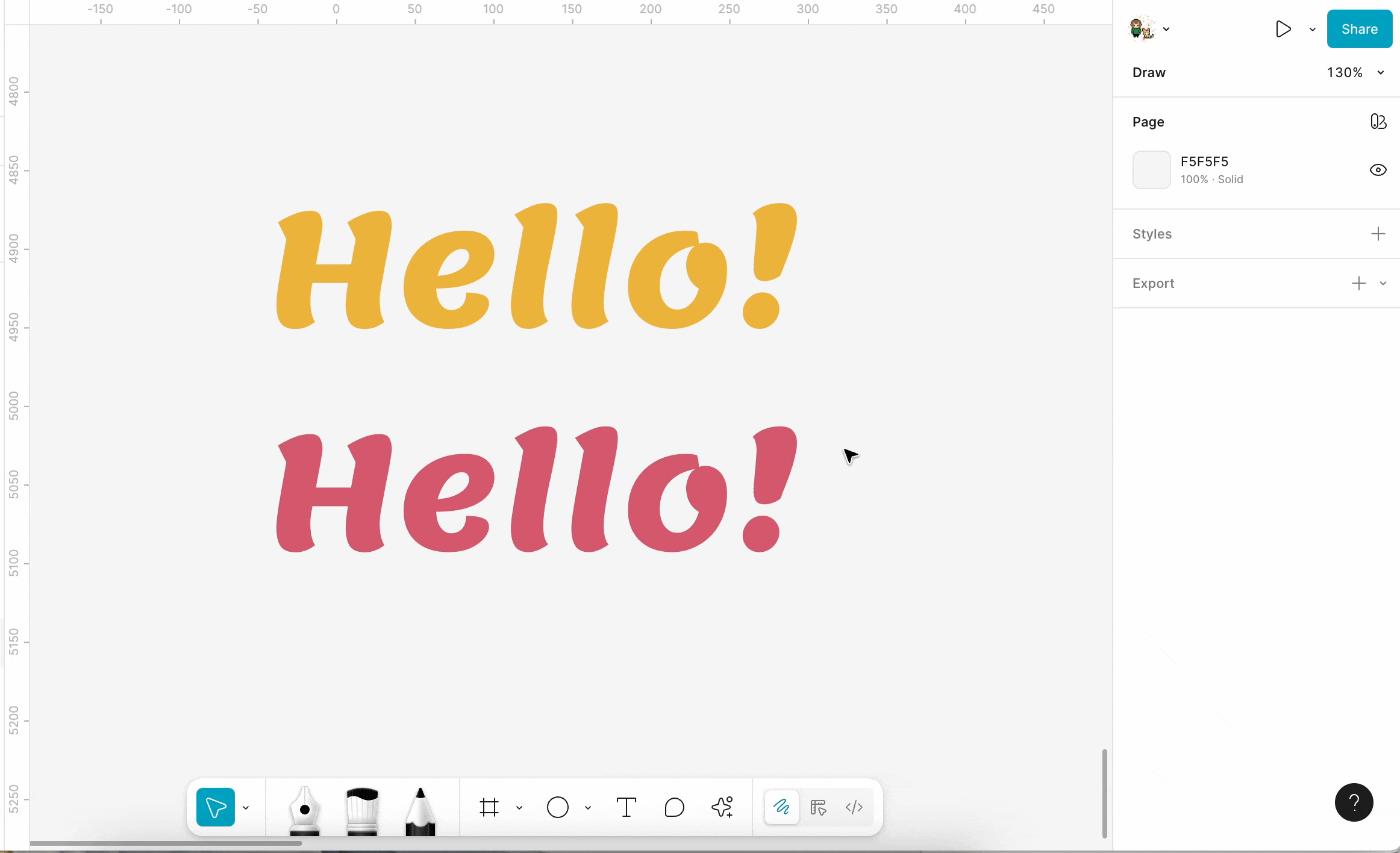Open the 130% zoom dropdown

[x=1355, y=72]
